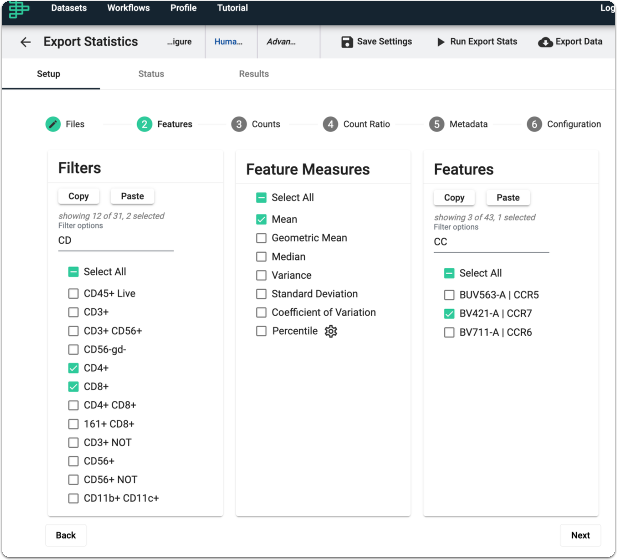Toggle Select All in Features panel

tap(449, 274)
